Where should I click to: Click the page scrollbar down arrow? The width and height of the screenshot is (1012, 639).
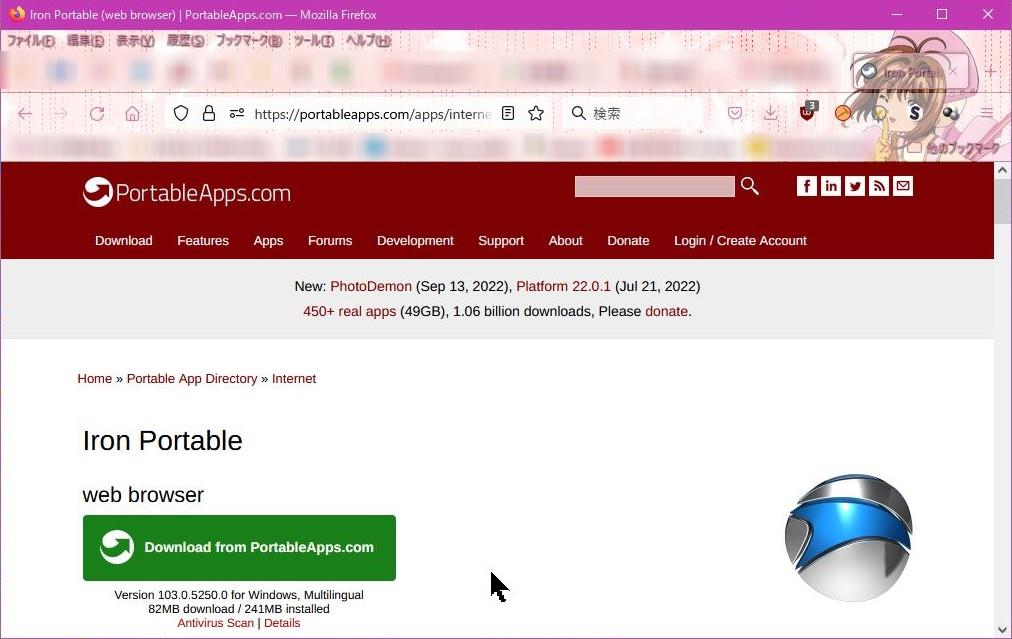pos(1002,629)
